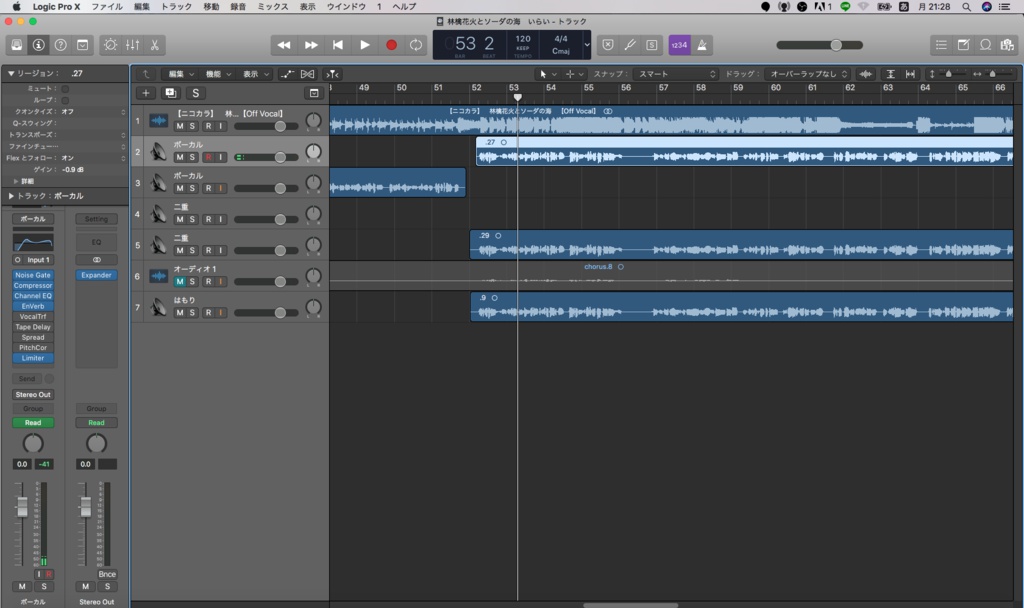Open the Channel EQ plugin slot
Viewport: 1024px width, 608px height.
(x=33, y=296)
